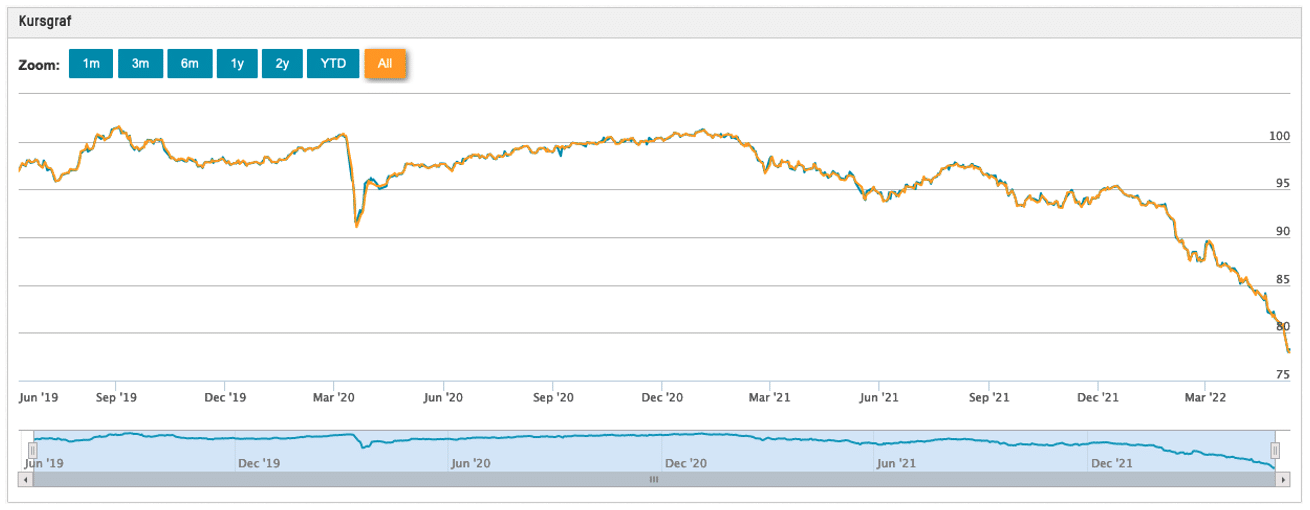The height and width of the screenshot is (510, 1310).
Task: Click the Kursgraf panel title
Action: [45, 21]
